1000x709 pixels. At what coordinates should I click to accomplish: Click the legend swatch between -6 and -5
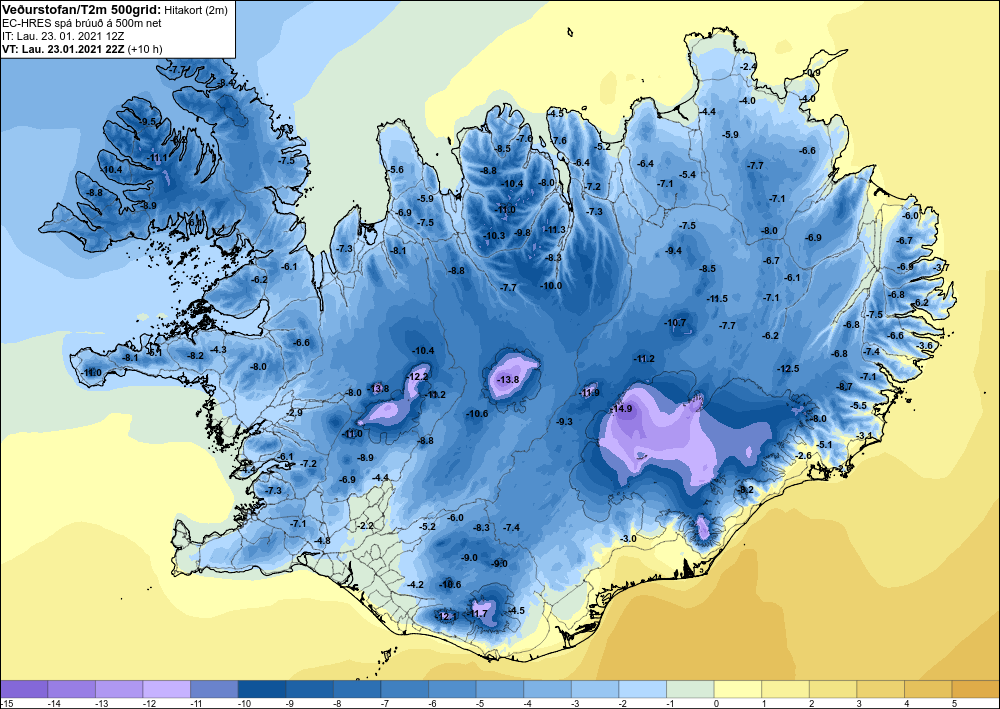(x=452, y=689)
